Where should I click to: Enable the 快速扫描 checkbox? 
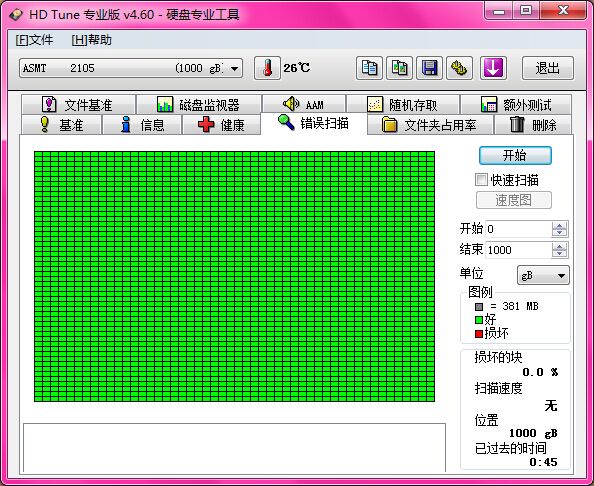[x=481, y=180]
